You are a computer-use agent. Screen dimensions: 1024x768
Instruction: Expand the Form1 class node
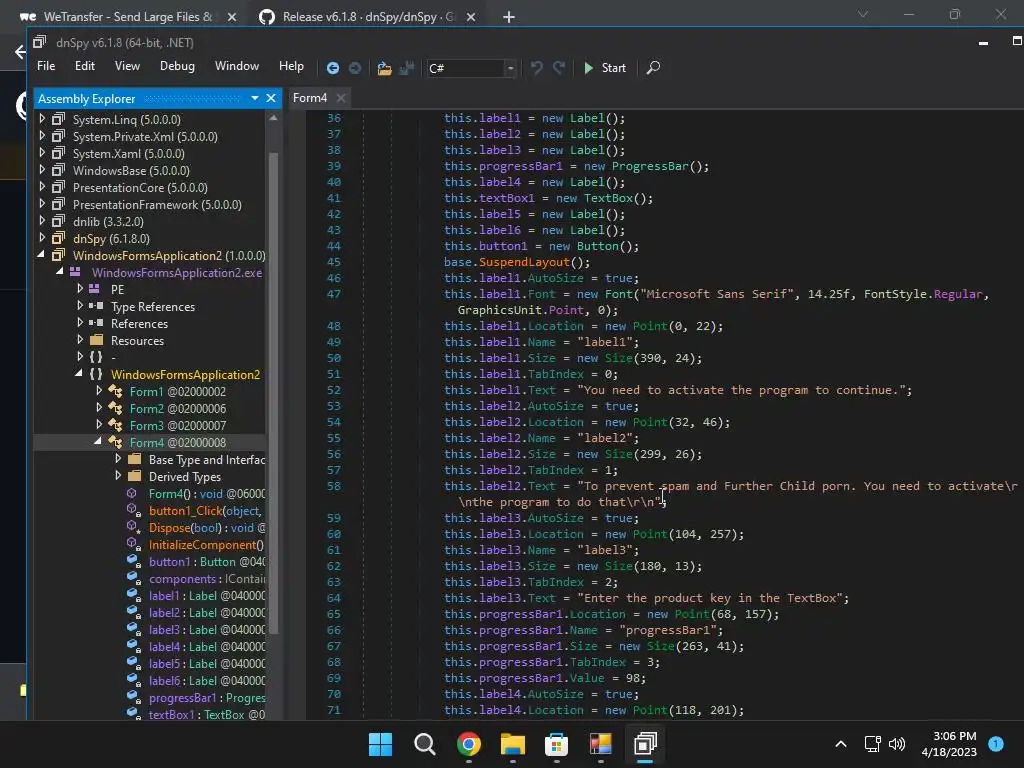click(x=99, y=391)
